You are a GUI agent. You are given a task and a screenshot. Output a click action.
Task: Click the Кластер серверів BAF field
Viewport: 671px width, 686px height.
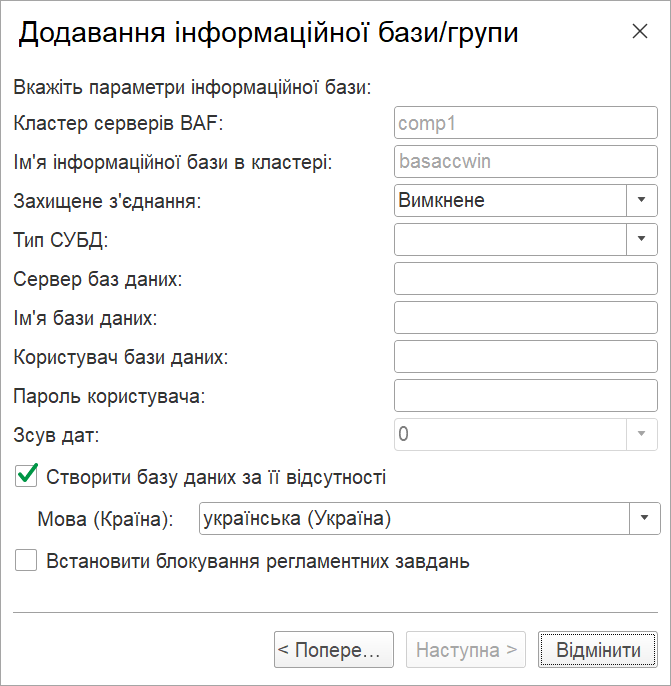tap(526, 122)
